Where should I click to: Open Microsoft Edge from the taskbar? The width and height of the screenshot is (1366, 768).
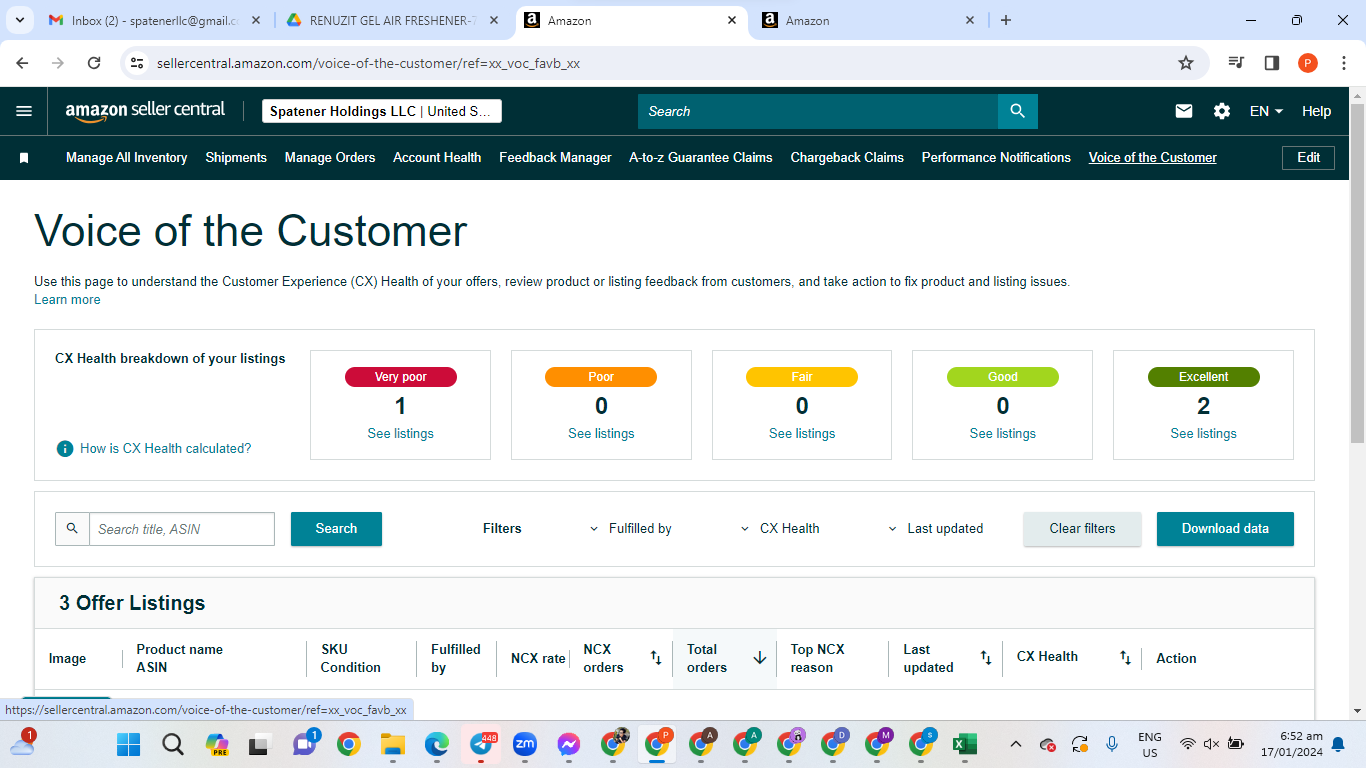[437, 744]
